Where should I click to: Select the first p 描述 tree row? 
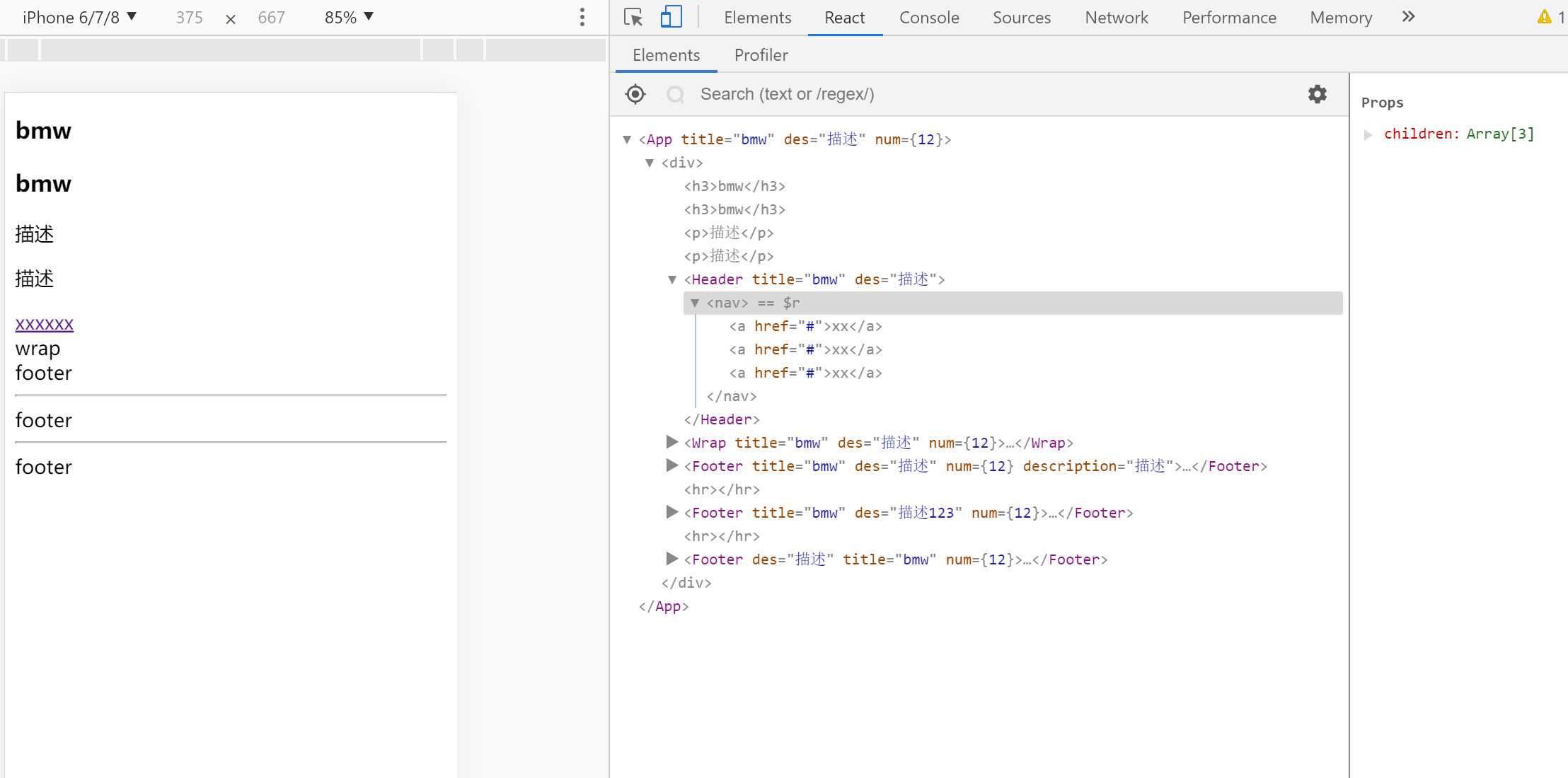point(729,233)
